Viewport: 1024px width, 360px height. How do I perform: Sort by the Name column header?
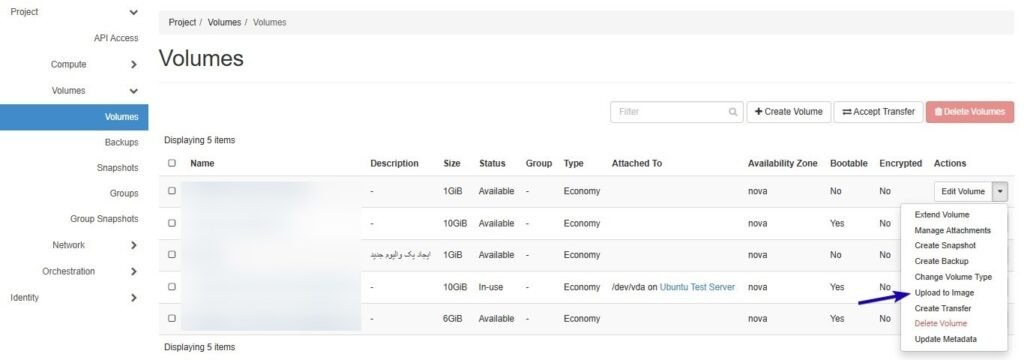[x=202, y=163]
